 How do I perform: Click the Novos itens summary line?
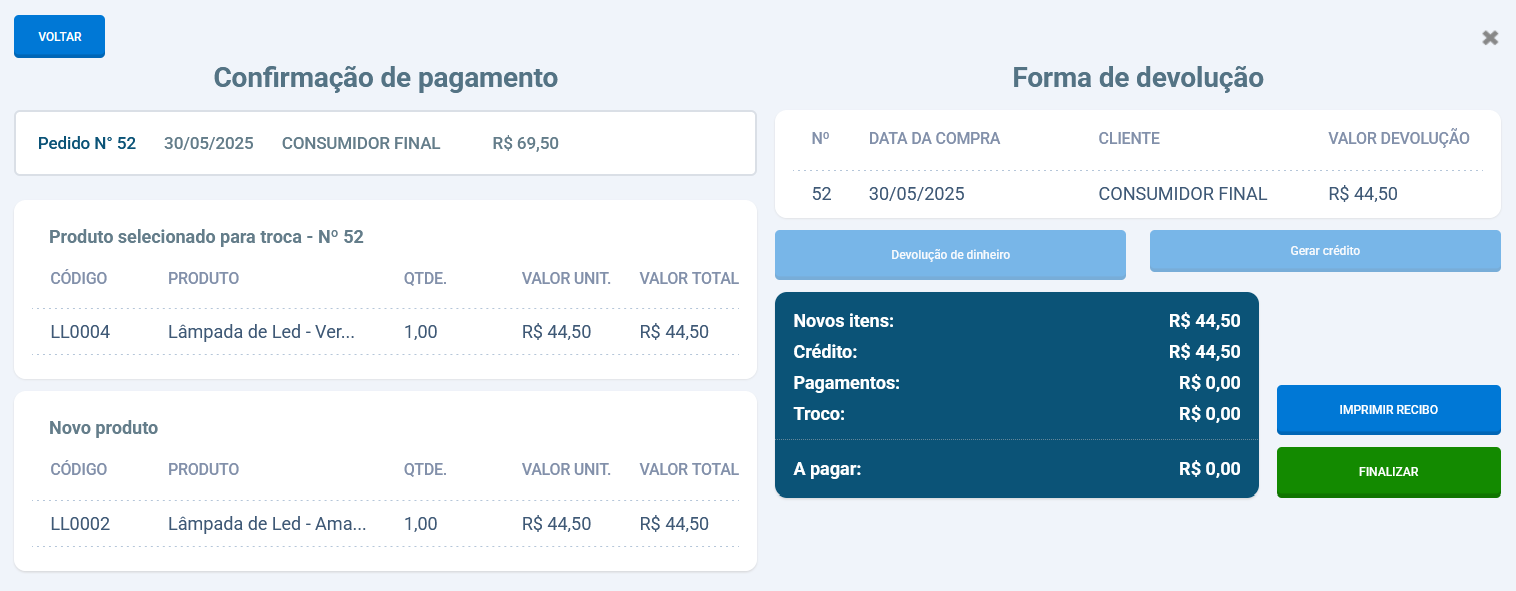[1016, 321]
